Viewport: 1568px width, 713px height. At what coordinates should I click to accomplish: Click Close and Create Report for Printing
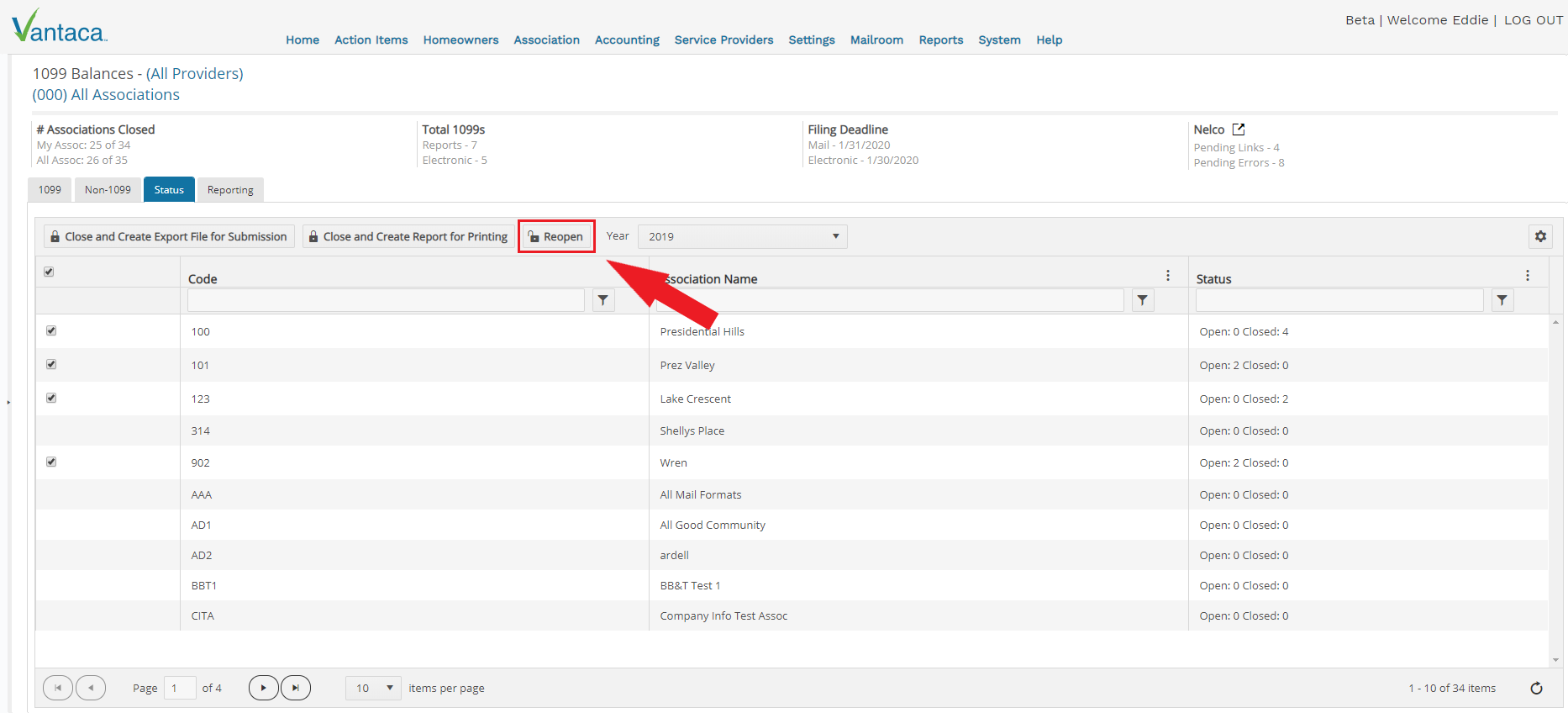tap(408, 236)
